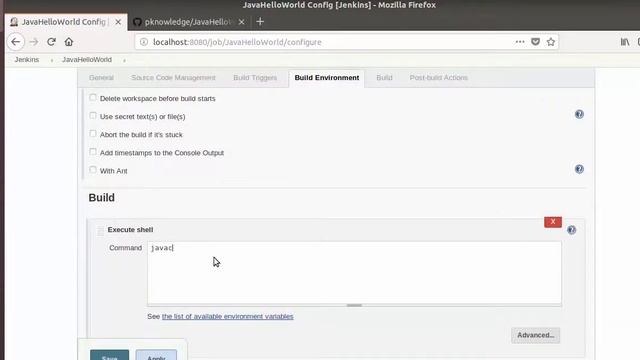Enable Delete workspace before build starts
Viewport: 640px width, 360px height.
pos(93,98)
